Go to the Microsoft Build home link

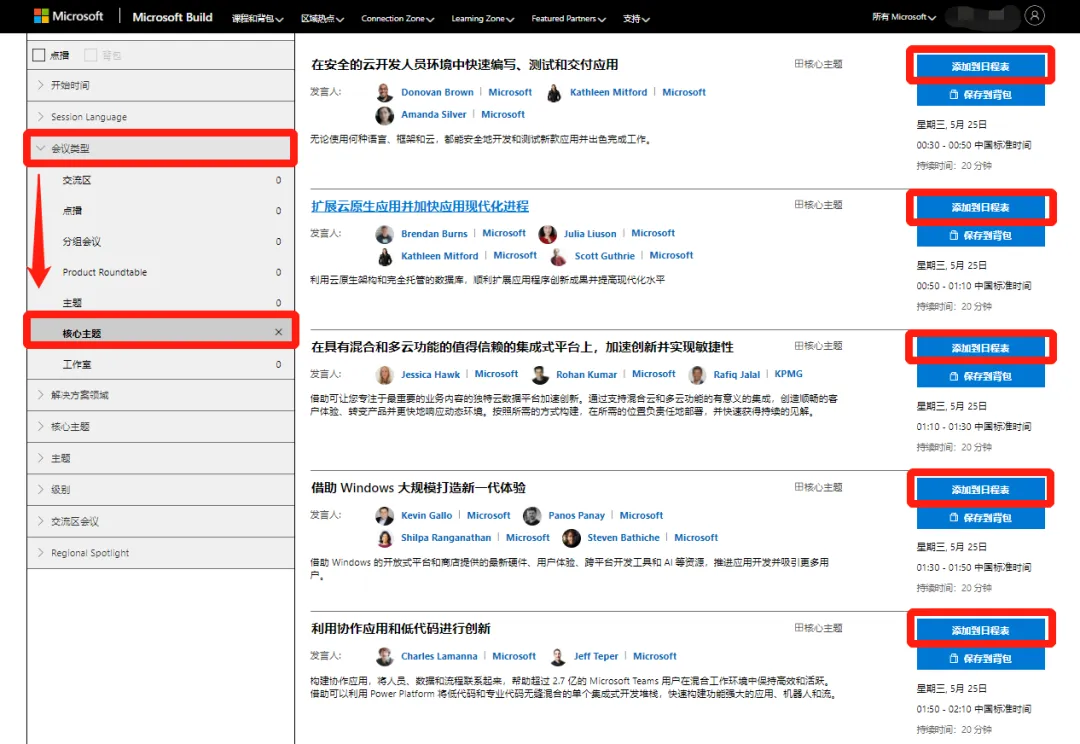coord(172,17)
